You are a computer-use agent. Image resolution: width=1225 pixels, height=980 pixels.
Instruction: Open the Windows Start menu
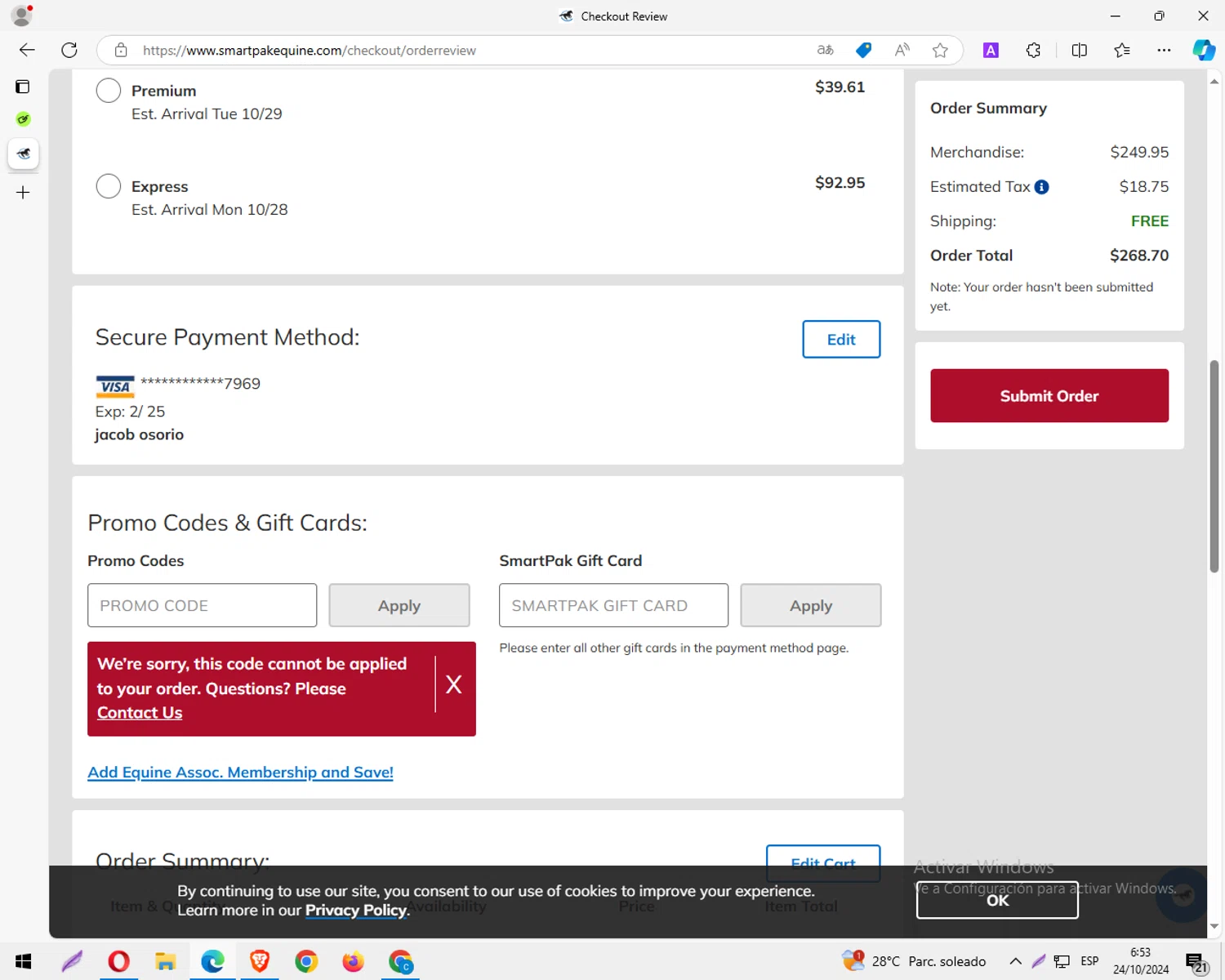23,961
